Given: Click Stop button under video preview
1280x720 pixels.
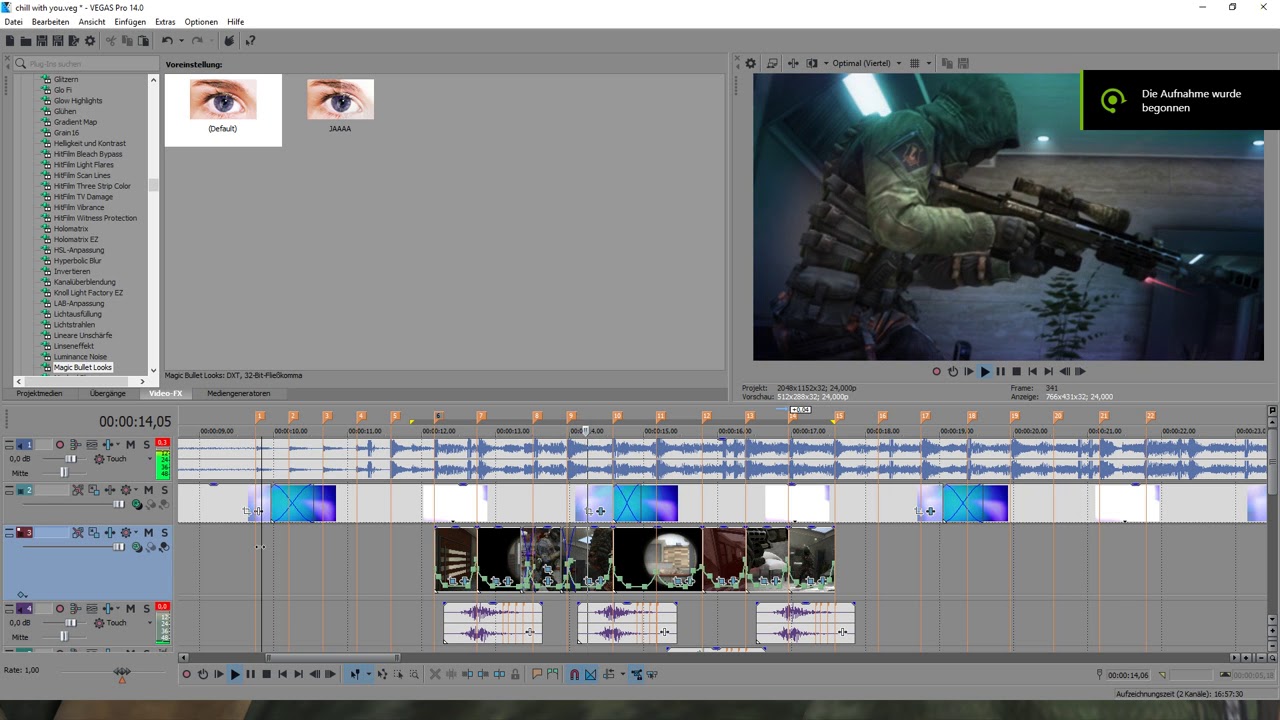Looking at the screenshot, I should coord(1016,371).
